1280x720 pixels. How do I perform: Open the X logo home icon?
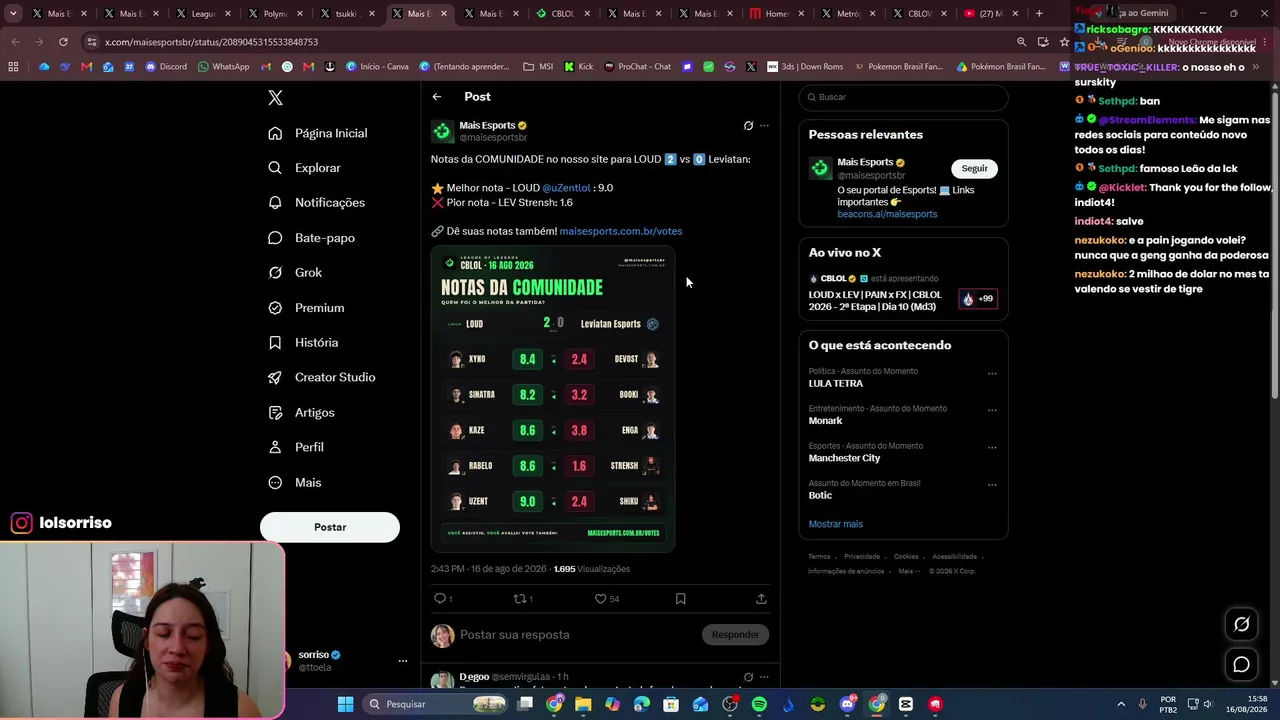275,97
